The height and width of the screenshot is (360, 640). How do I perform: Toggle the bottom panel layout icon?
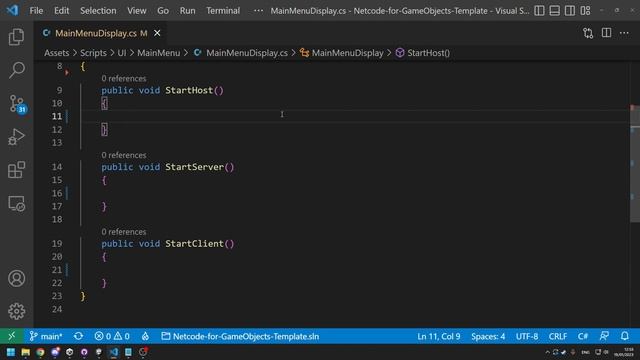pos(554,11)
